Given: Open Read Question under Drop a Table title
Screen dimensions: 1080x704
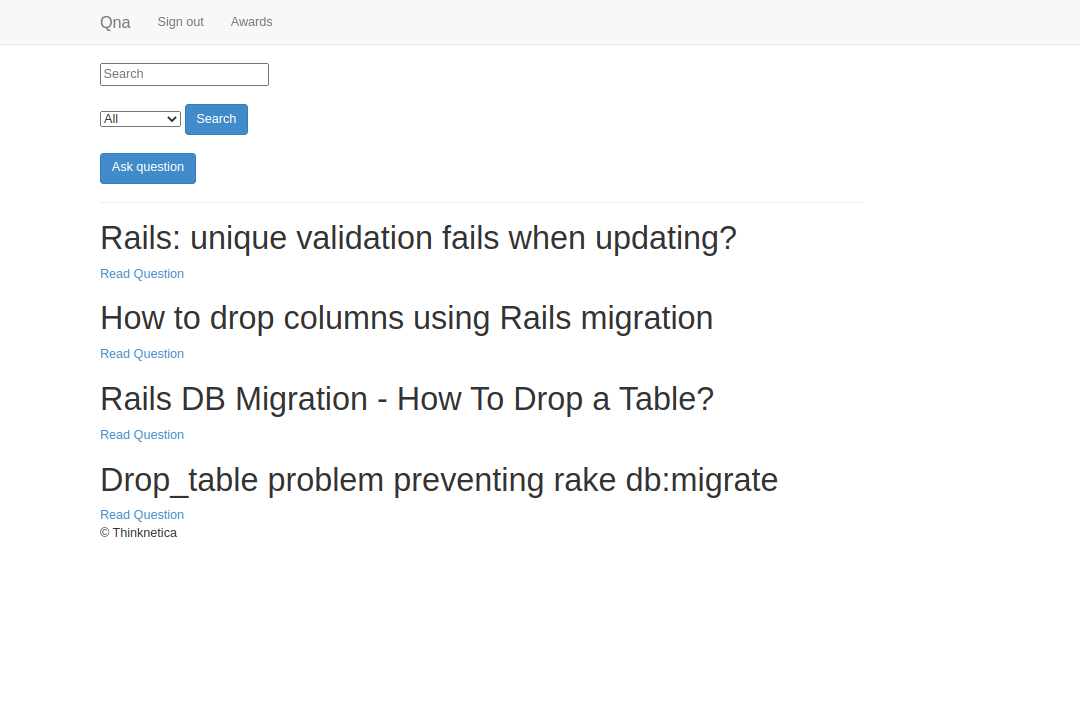Looking at the screenshot, I should point(142,435).
